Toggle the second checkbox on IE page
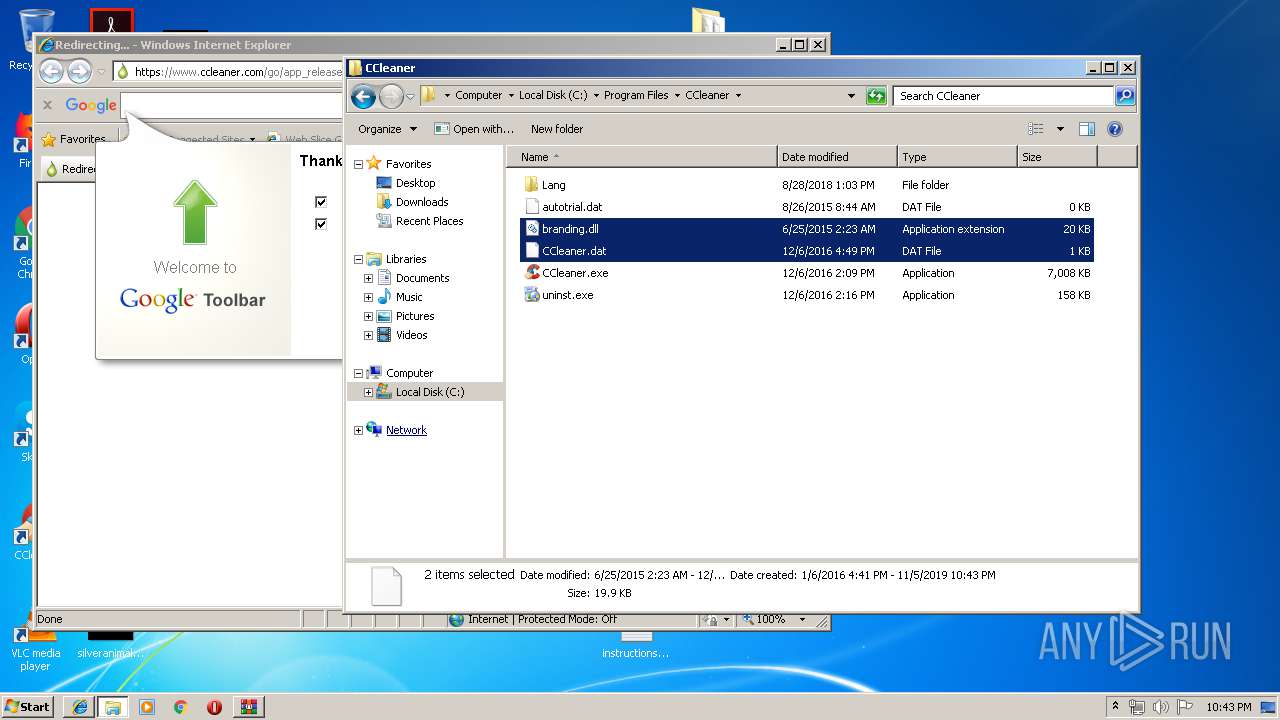 point(321,224)
